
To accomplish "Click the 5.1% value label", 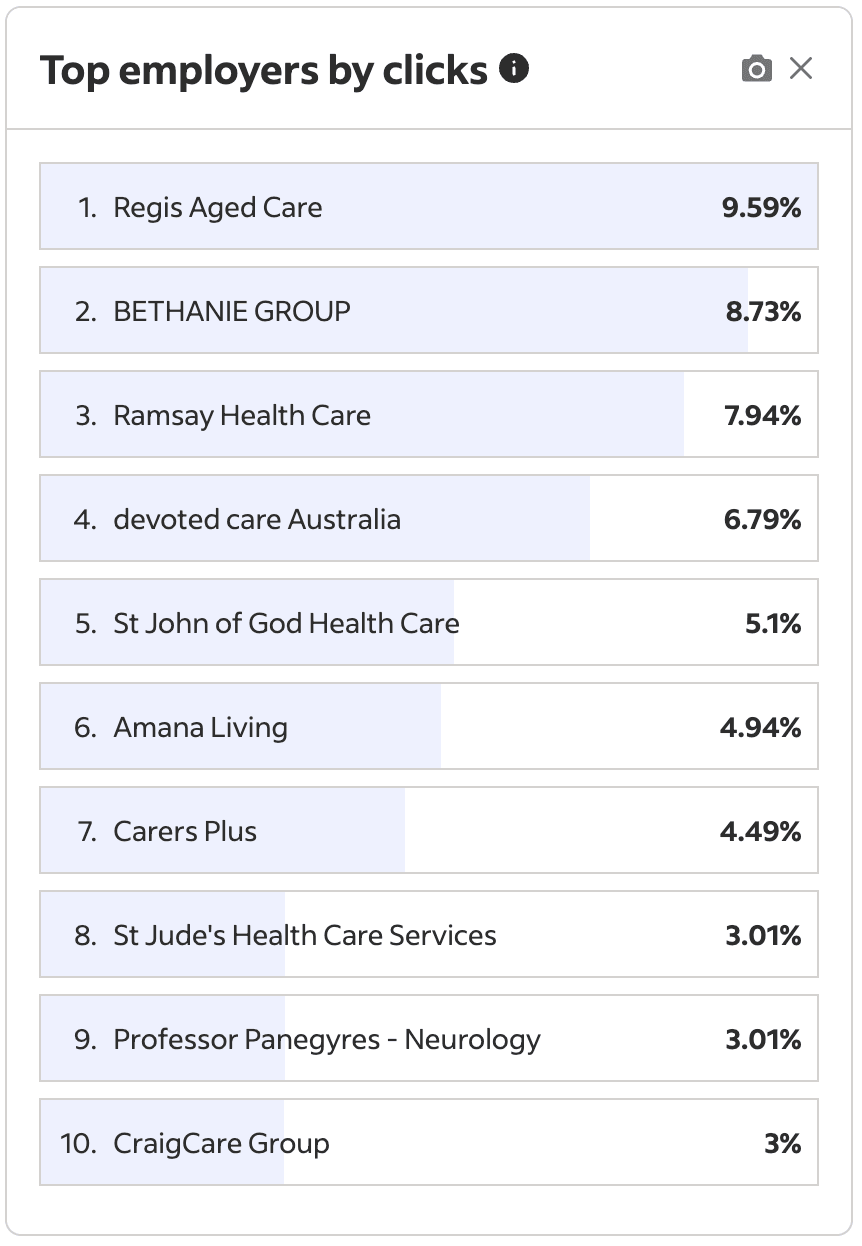I will [773, 623].
